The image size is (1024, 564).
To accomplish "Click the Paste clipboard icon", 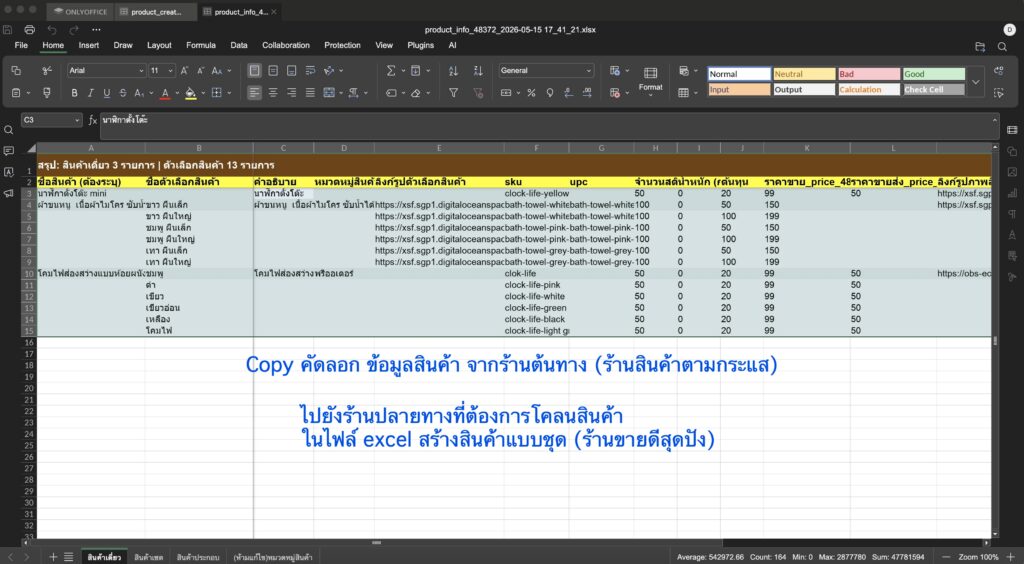I will (x=16, y=93).
